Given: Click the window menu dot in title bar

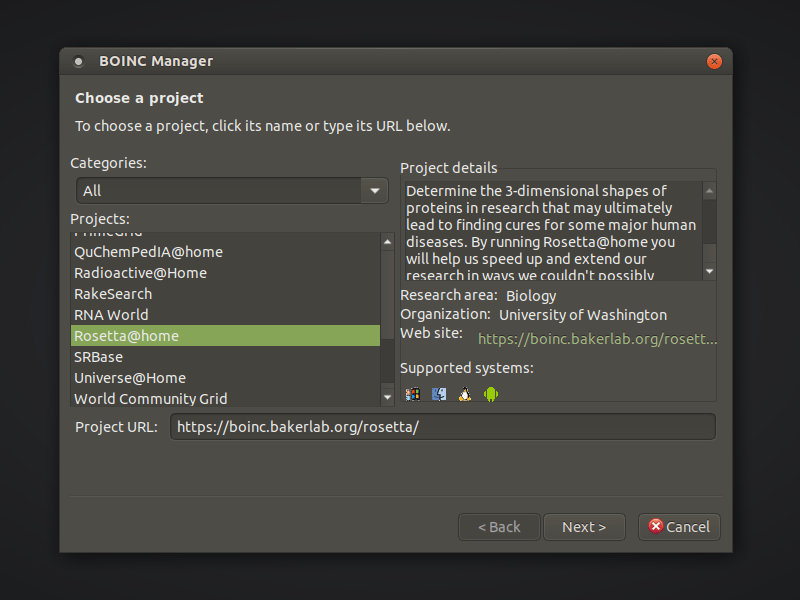Looking at the screenshot, I should (79, 62).
